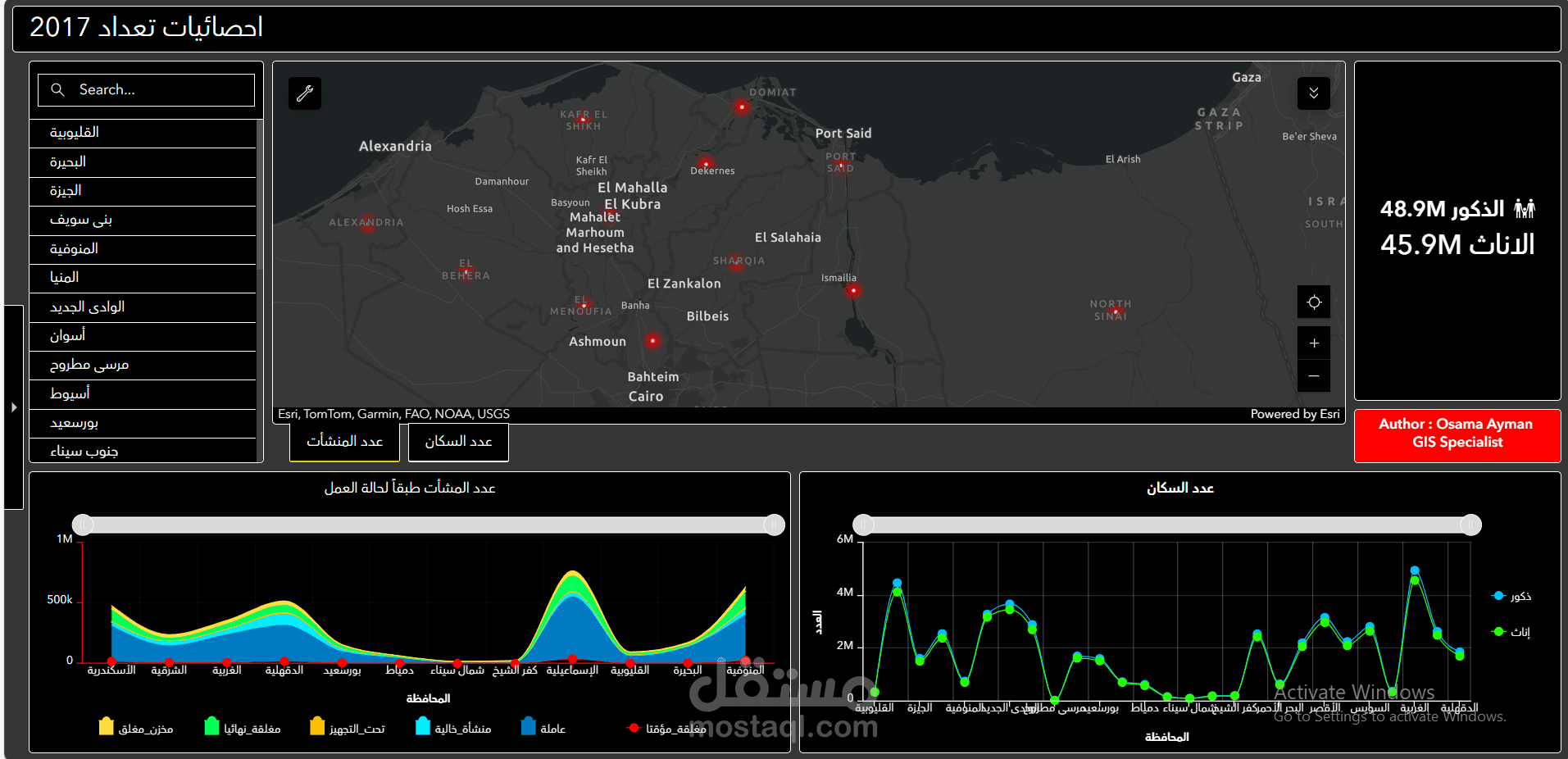This screenshot has width=1568, height=759.
Task: Collapse the map panel with the double chevron
Action: coord(1314,93)
